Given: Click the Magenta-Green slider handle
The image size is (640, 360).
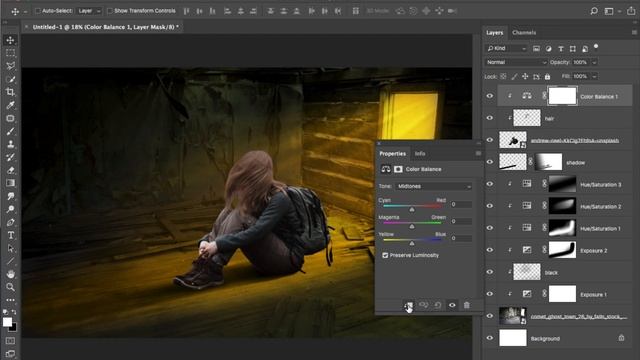Looking at the screenshot, I should (x=412, y=226).
